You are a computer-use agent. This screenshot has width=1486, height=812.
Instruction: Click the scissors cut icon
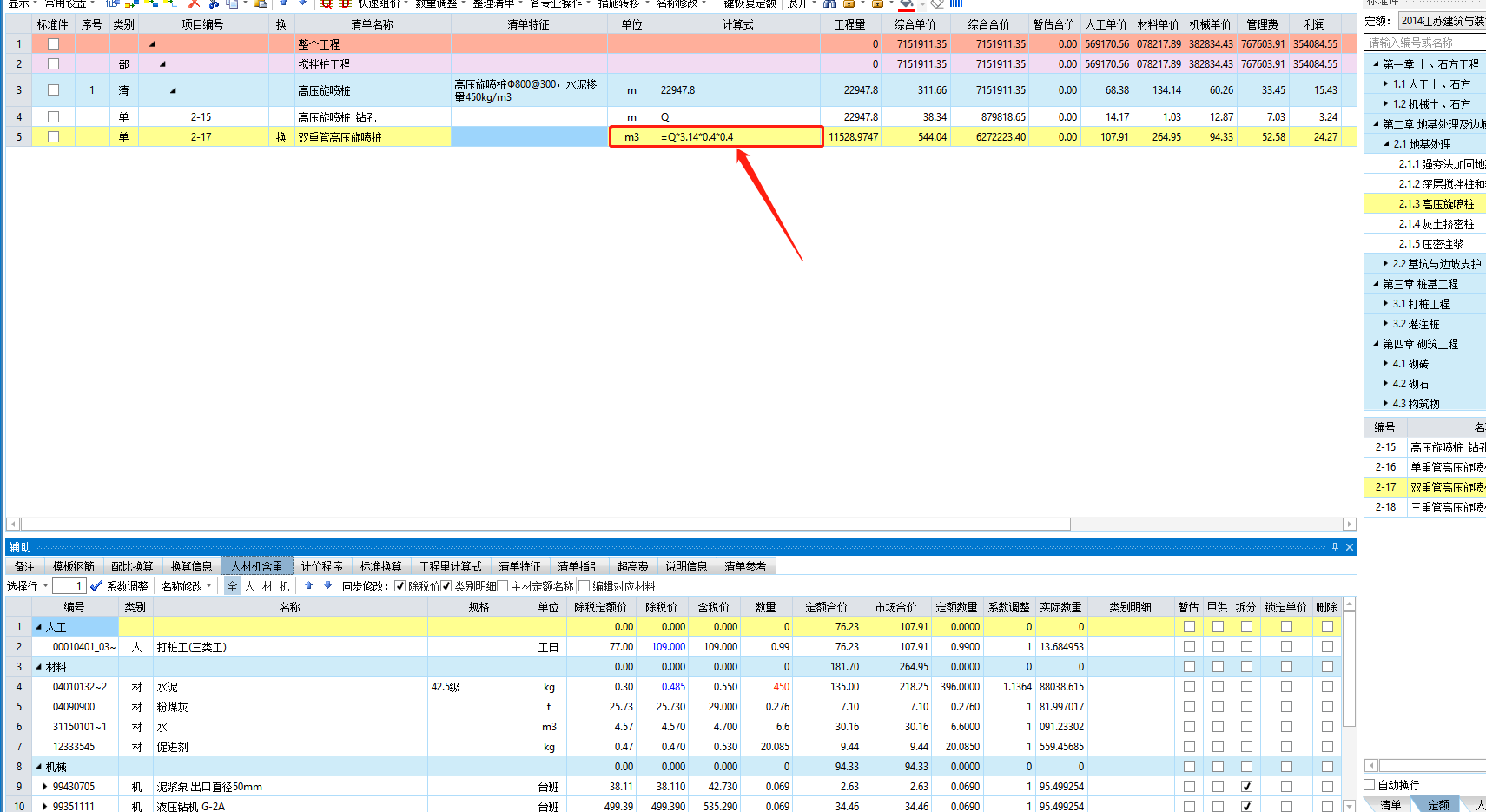click(x=214, y=3)
